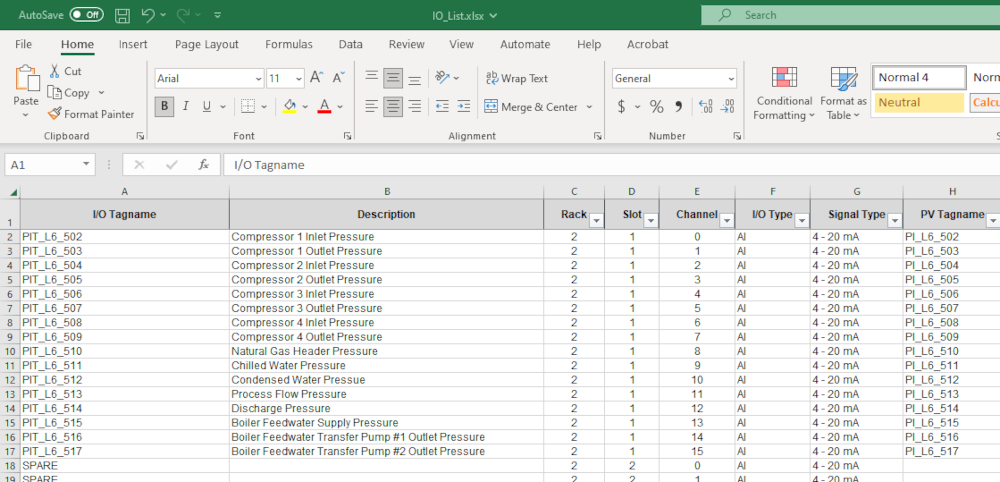Open the font size dropdown
The width and height of the screenshot is (1000, 482).
299,79
